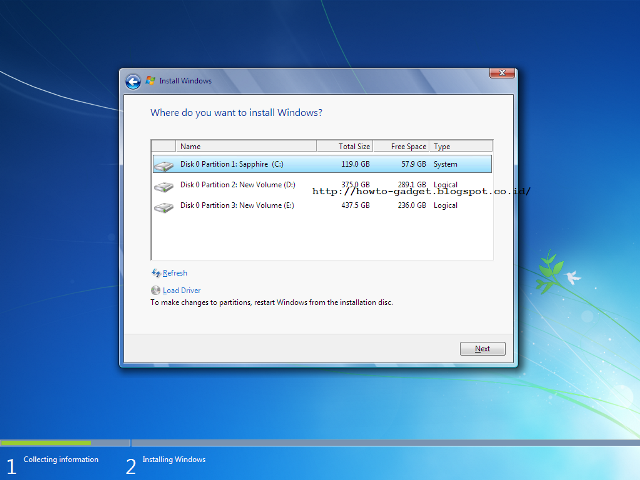This screenshot has height=480, width=640.
Task: Refresh the partition list
Action: pos(175,273)
